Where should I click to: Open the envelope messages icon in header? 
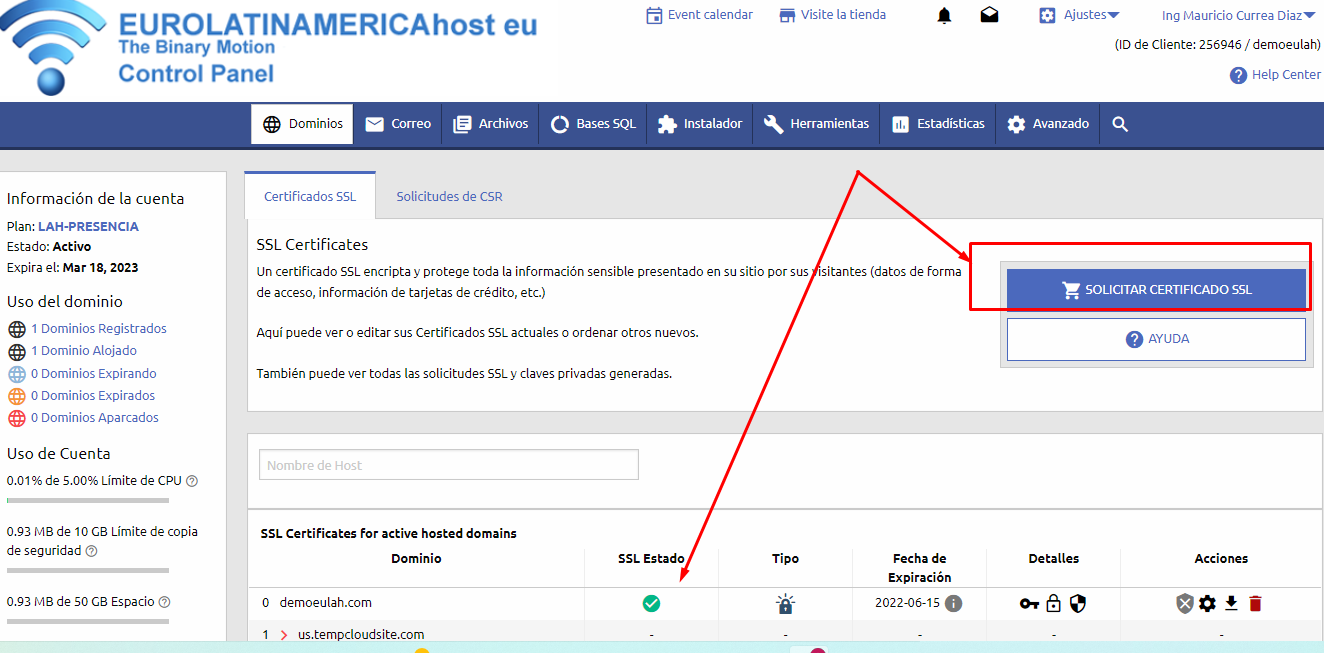click(x=989, y=15)
